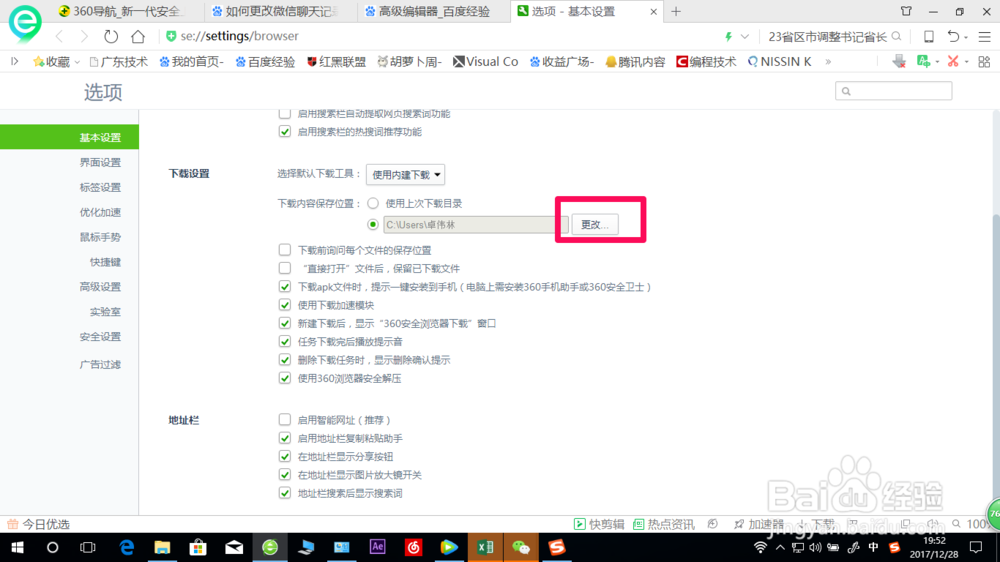The image size is (1000, 562).
Task: Enable 启用搜索栏的热搜词推荐功能 checkbox
Action: point(284,131)
